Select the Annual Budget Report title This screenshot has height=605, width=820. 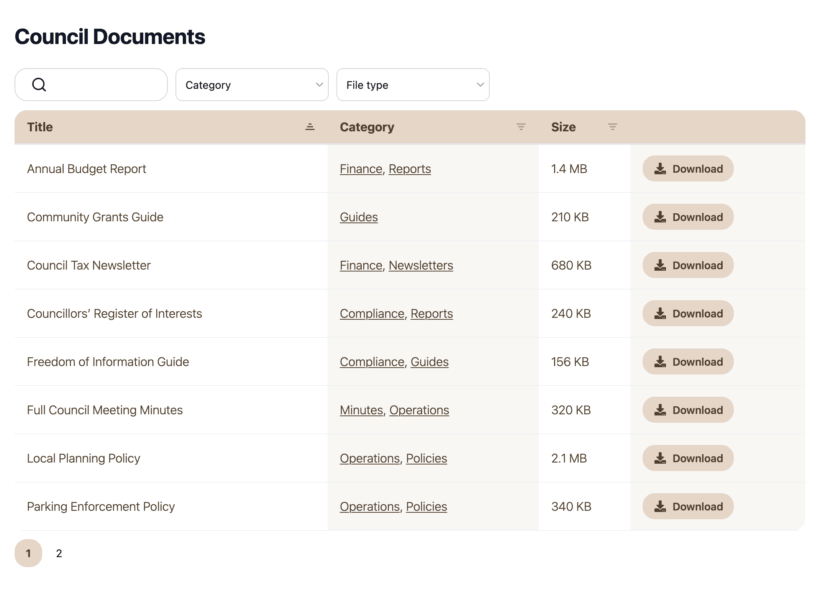point(87,169)
